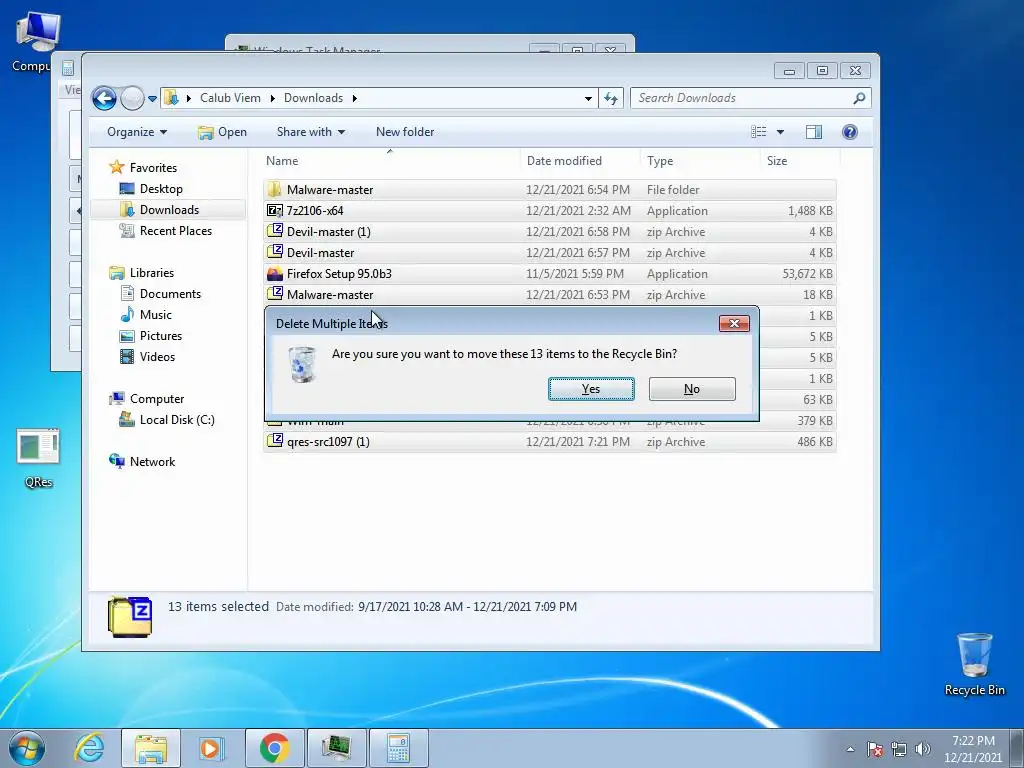Click the search magnifier icon
Image resolution: width=1024 pixels, height=768 pixels.
(859, 98)
